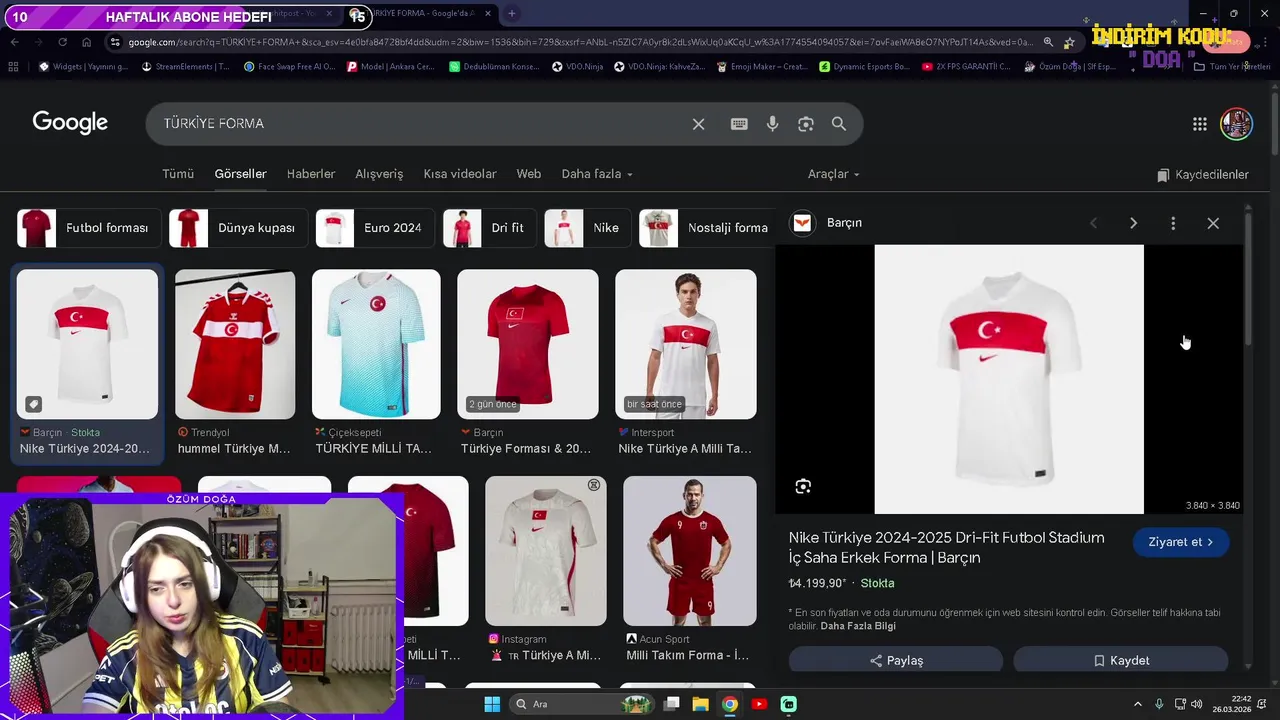Expand the Araçlar tools dropdown
The height and width of the screenshot is (720, 1280).
point(834,174)
